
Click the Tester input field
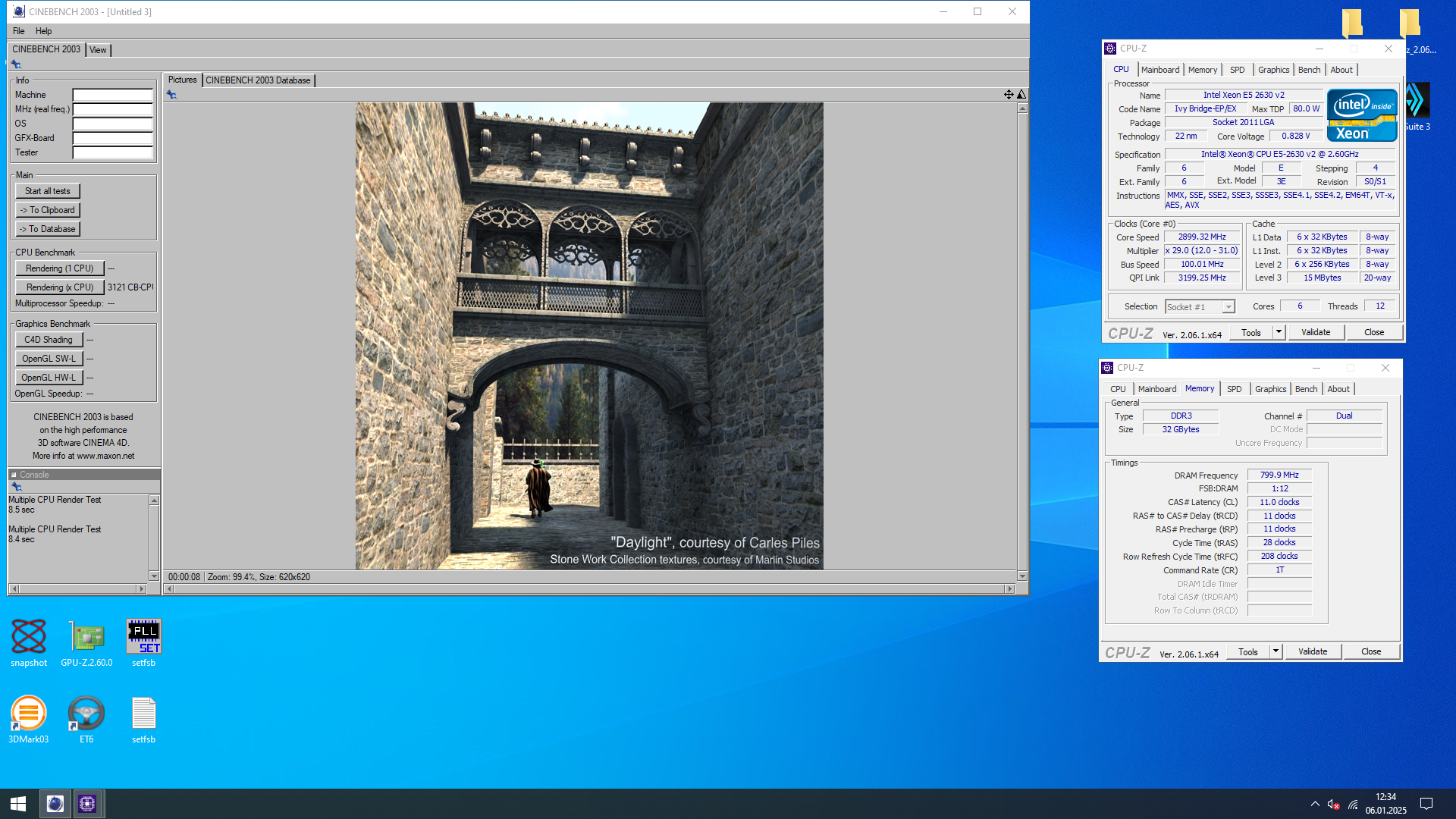point(112,153)
